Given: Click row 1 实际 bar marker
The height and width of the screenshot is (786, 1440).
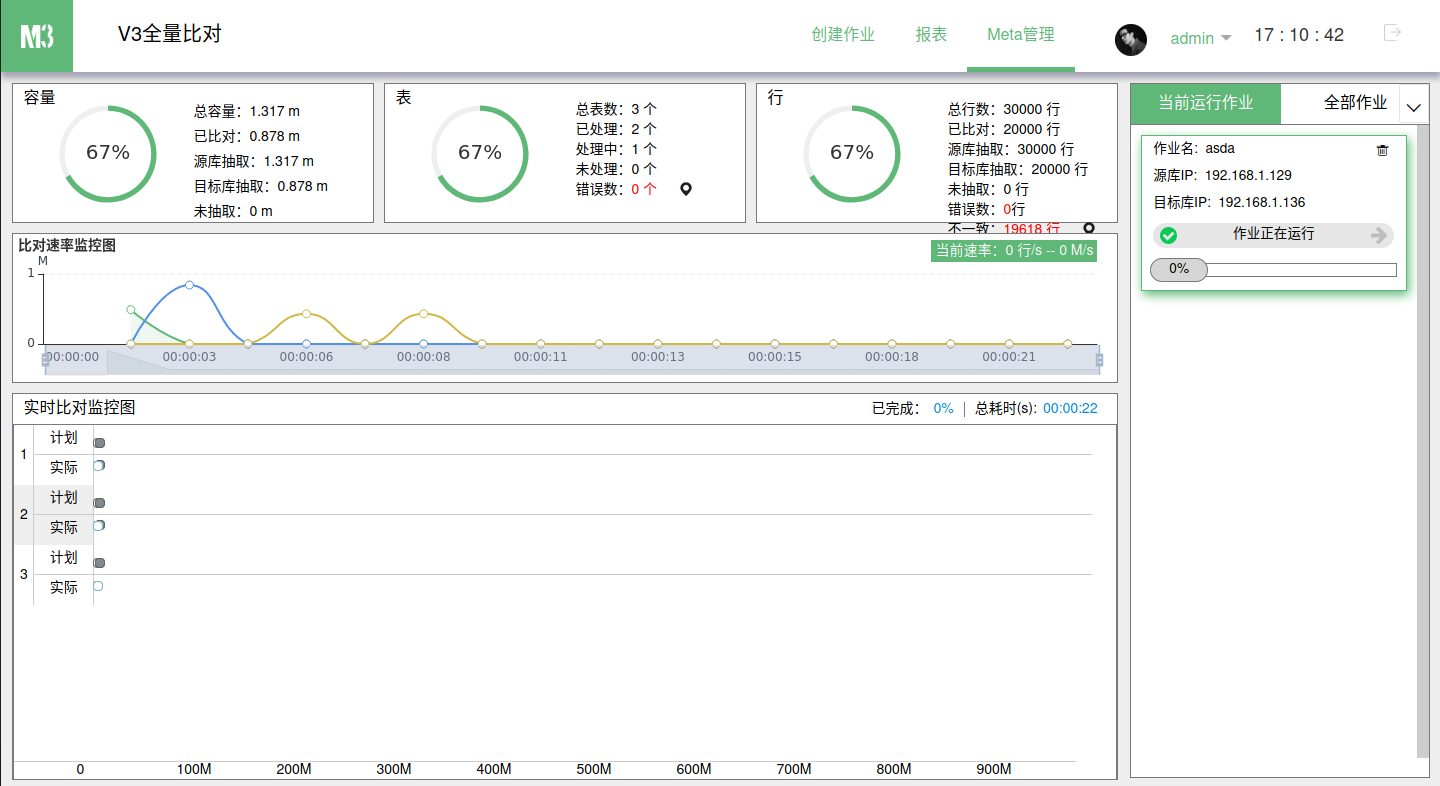Looking at the screenshot, I should coord(99,466).
